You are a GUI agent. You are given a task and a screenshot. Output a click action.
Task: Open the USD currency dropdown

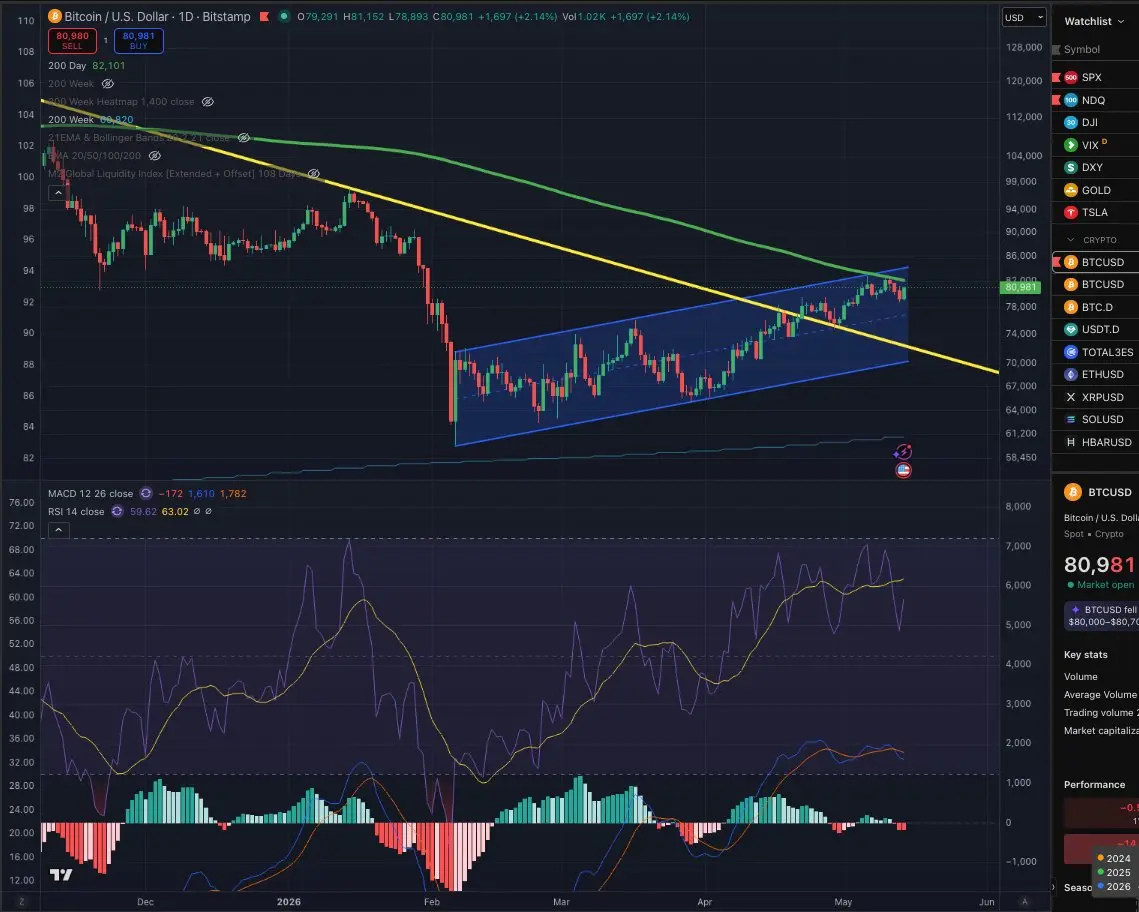[x=1024, y=17]
